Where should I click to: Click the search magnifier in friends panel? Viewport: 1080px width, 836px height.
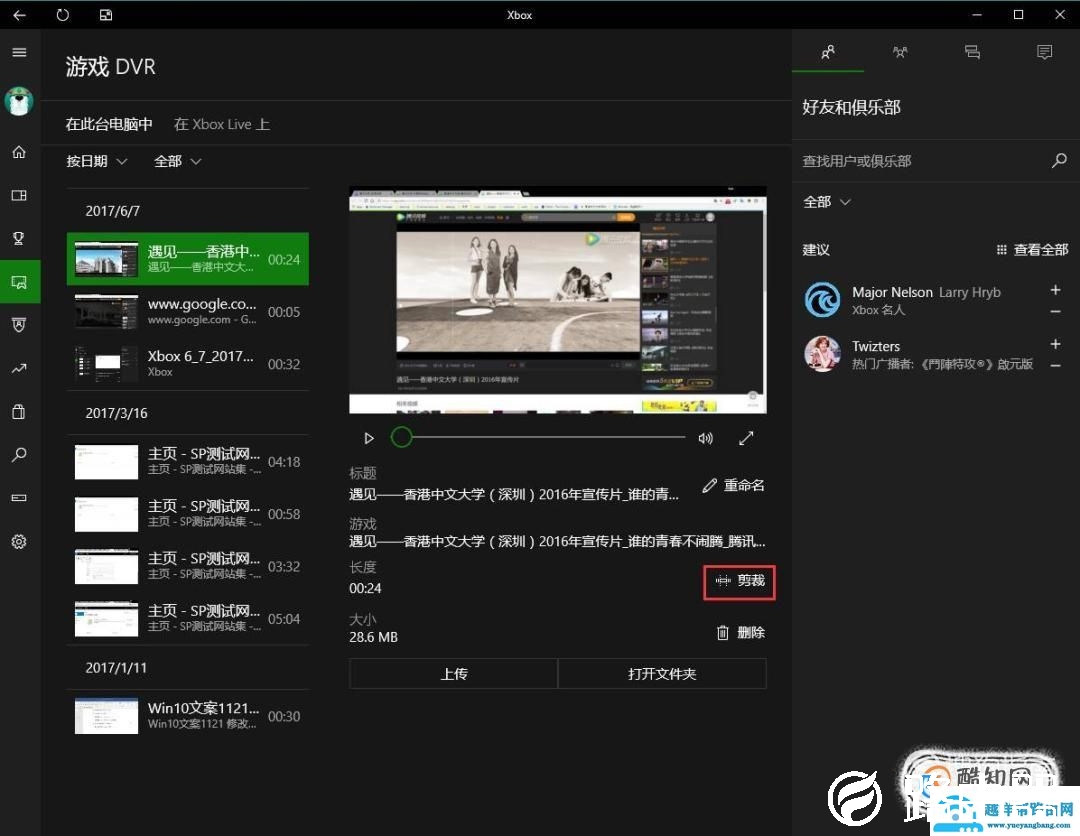1059,160
